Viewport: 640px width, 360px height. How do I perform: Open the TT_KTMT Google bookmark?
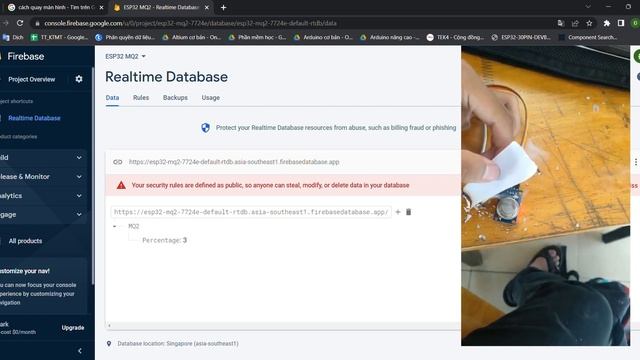pyautogui.click(x=60, y=37)
